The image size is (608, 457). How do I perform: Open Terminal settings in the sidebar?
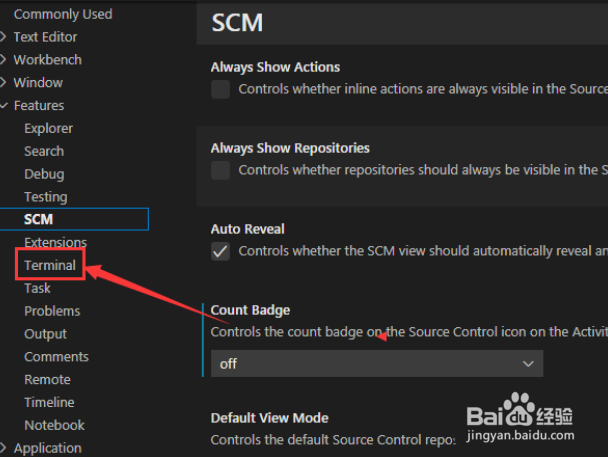click(x=50, y=265)
